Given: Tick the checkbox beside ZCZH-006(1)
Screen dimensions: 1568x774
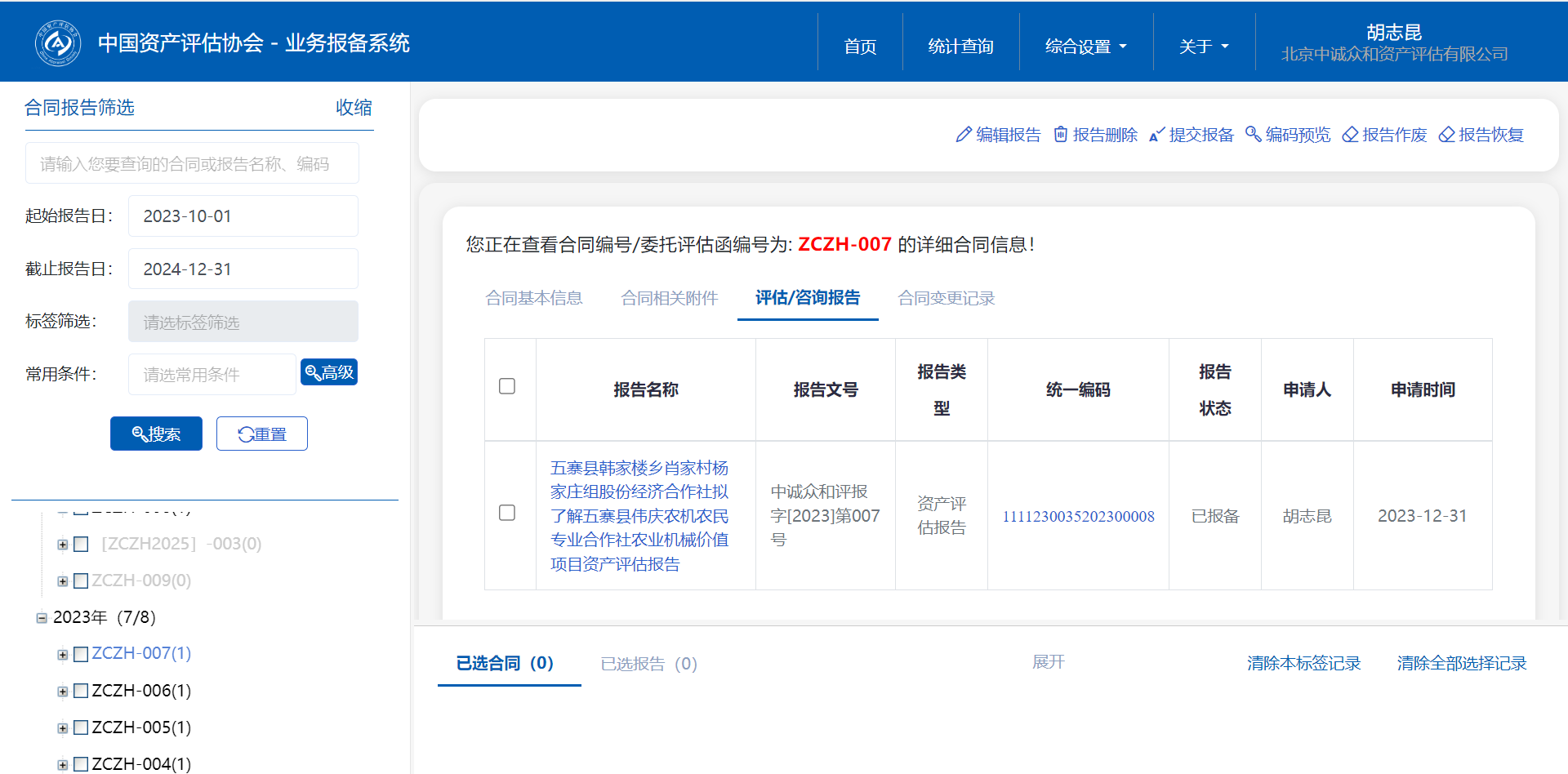Looking at the screenshot, I should (x=81, y=691).
